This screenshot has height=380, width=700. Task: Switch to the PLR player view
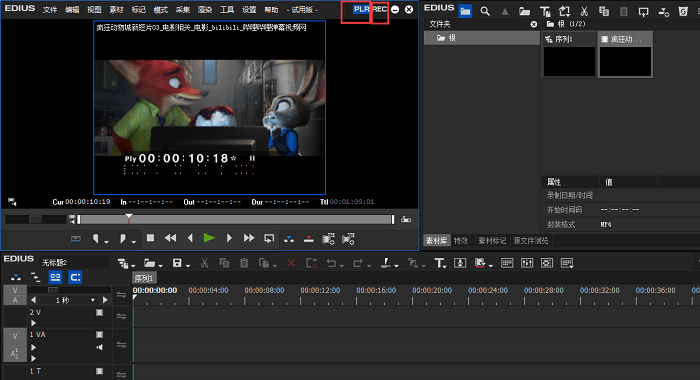[361, 9]
